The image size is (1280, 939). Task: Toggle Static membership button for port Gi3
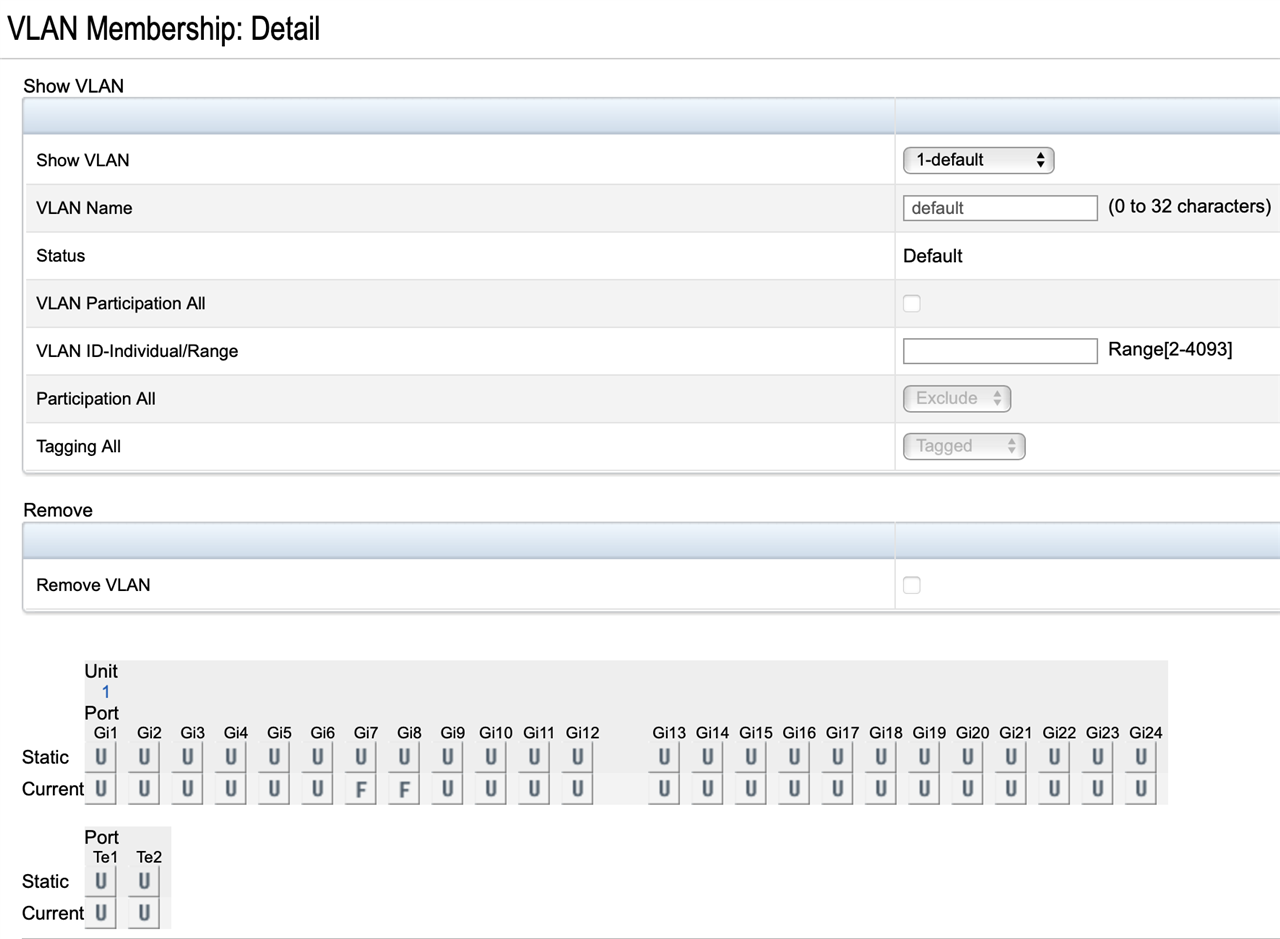(x=187, y=757)
